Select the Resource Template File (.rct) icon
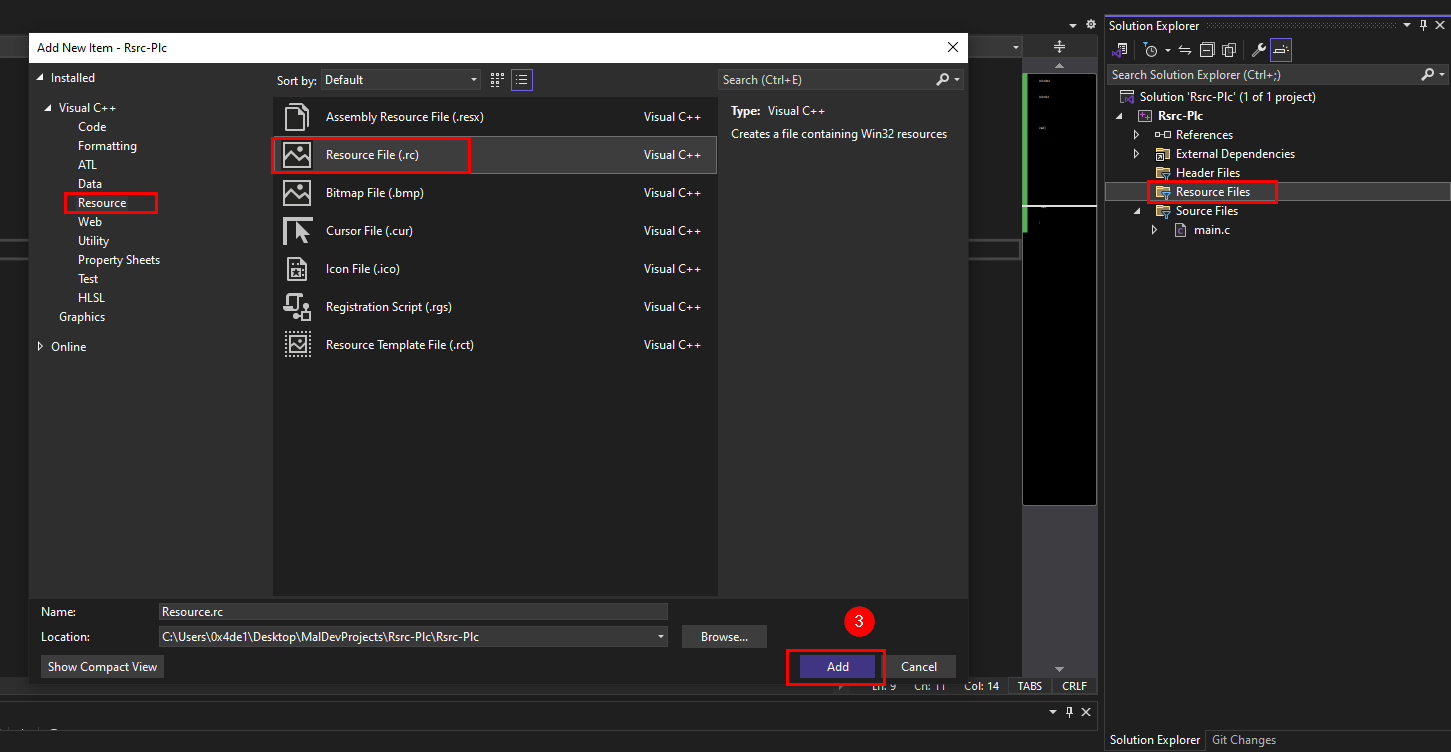This screenshot has height=752, width=1451. click(297, 345)
